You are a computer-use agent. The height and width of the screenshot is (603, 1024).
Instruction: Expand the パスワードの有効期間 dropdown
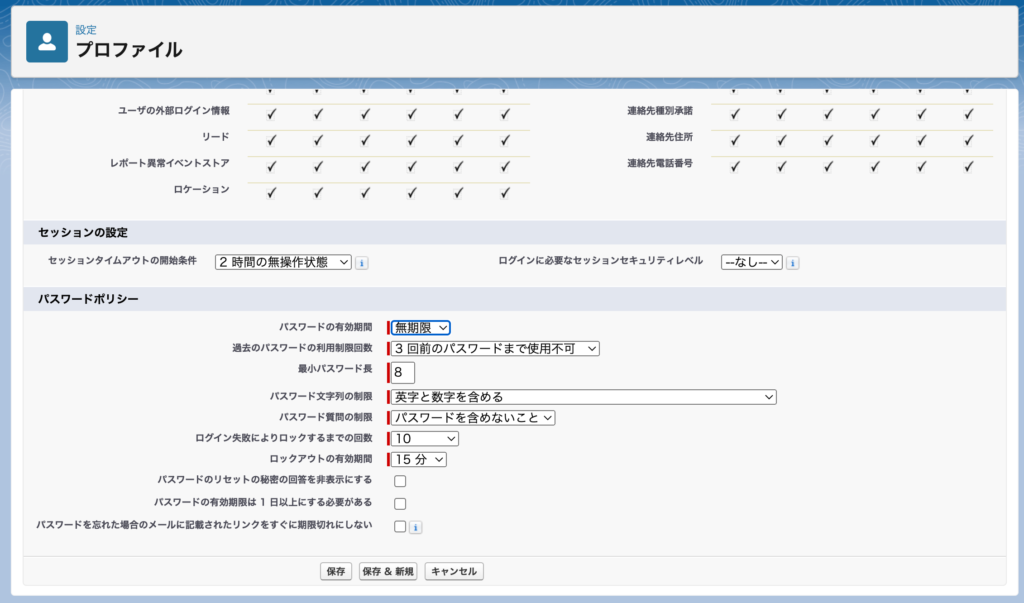point(421,328)
